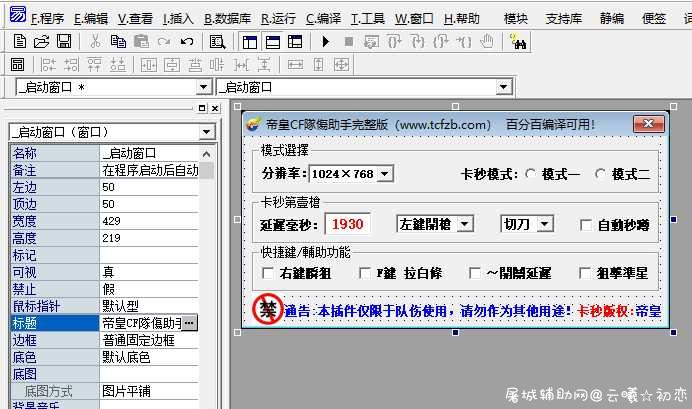Select the 模式一 radio button
The height and width of the screenshot is (409, 692).
pos(531,174)
